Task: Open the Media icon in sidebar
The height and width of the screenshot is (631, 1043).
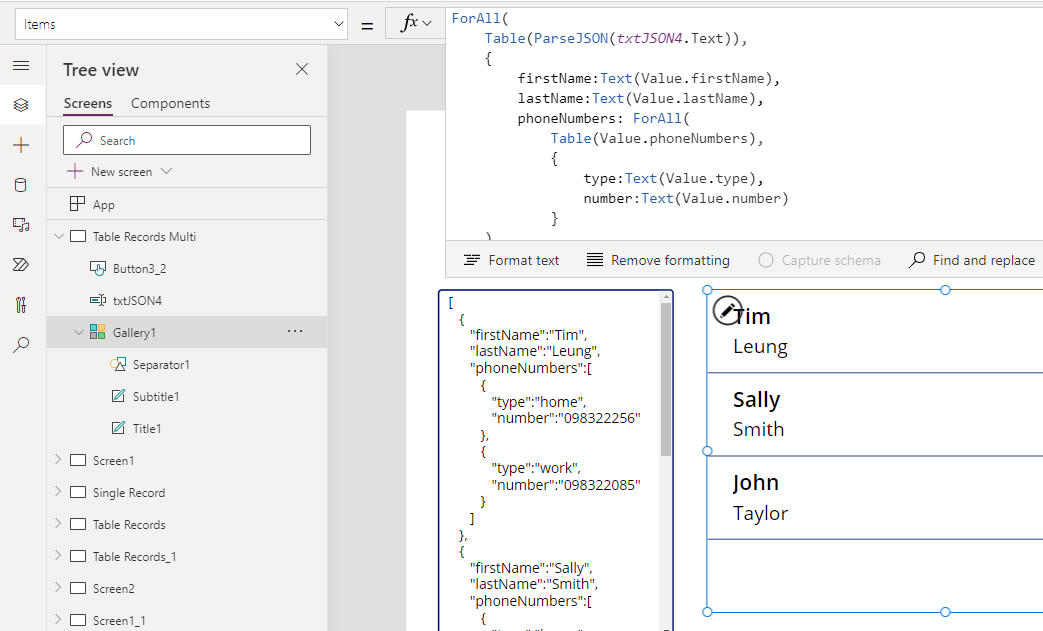Action: point(21,225)
